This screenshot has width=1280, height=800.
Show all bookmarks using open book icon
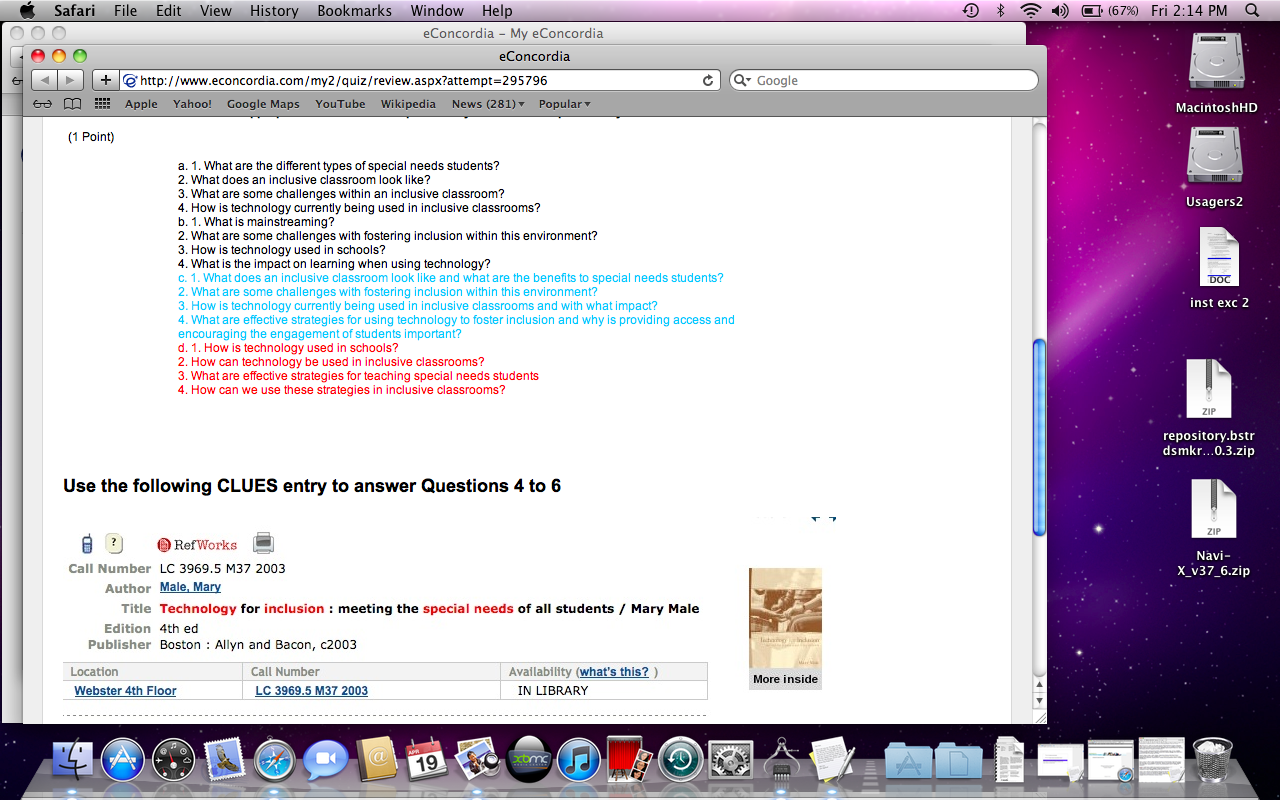pyautogui.click(x=72, y=104)
